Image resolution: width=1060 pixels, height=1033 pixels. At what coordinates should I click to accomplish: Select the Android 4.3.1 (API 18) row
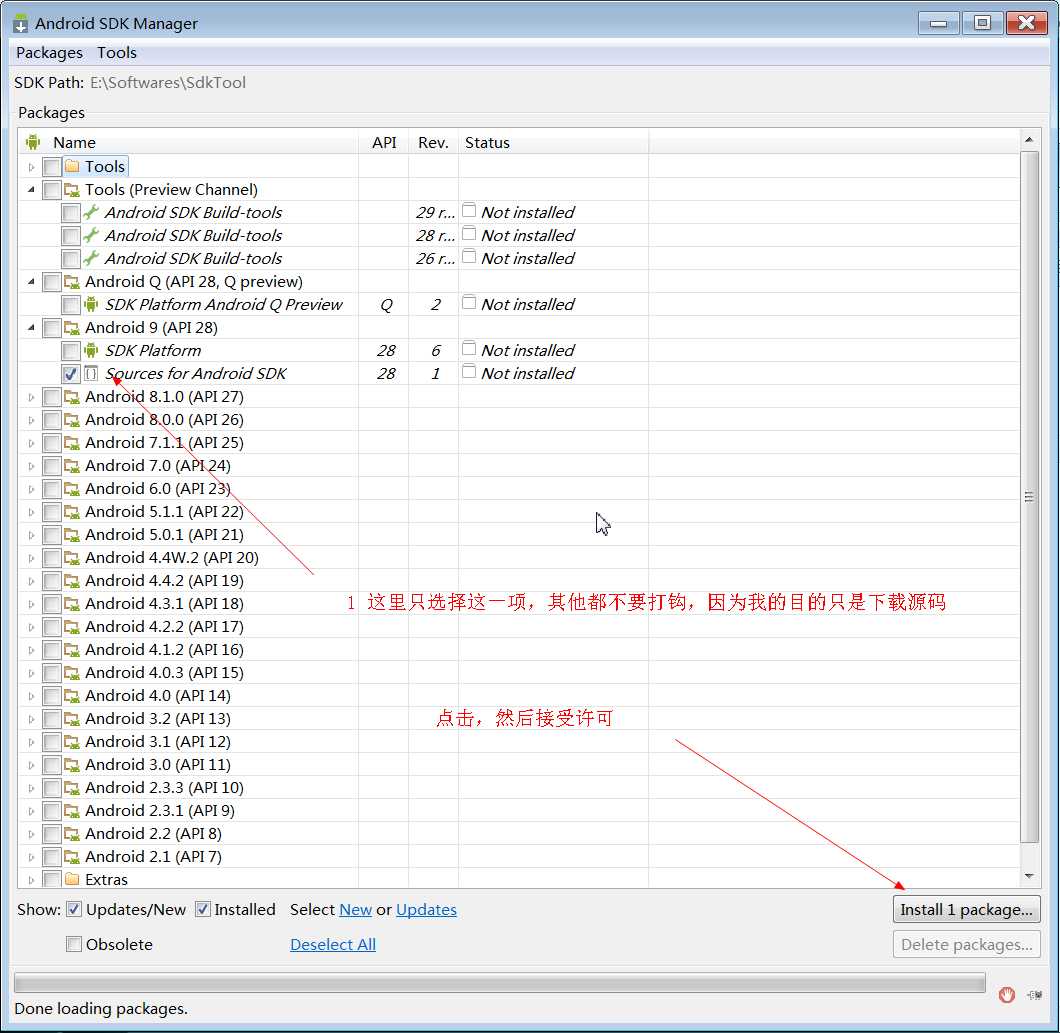click(x=519, y=604)
